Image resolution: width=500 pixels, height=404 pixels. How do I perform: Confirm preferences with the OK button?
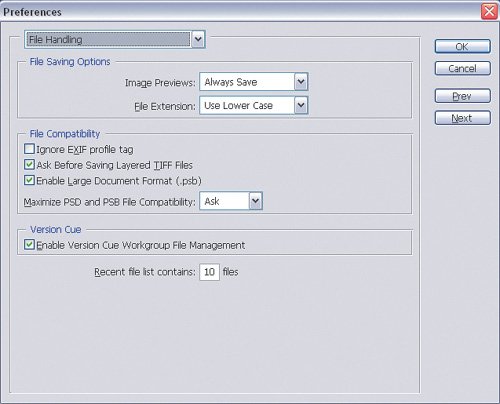(x=462, y=46)
